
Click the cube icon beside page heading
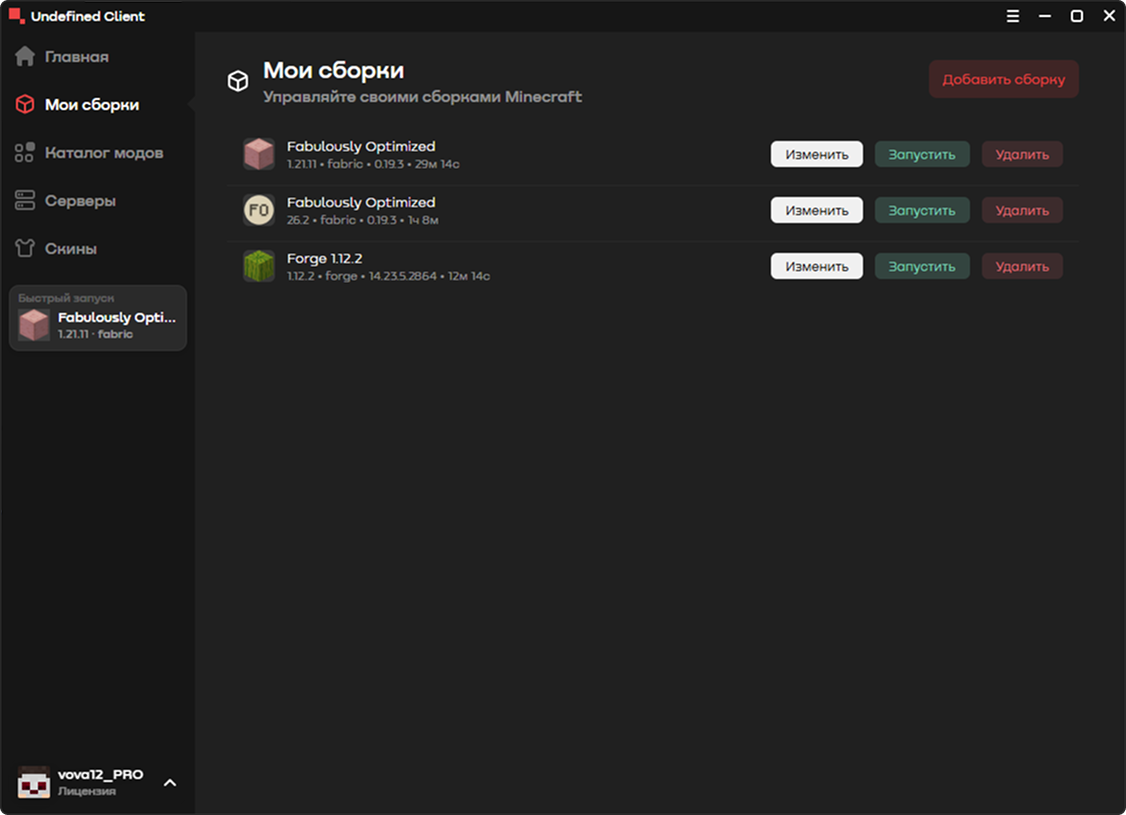coord(238,81)
